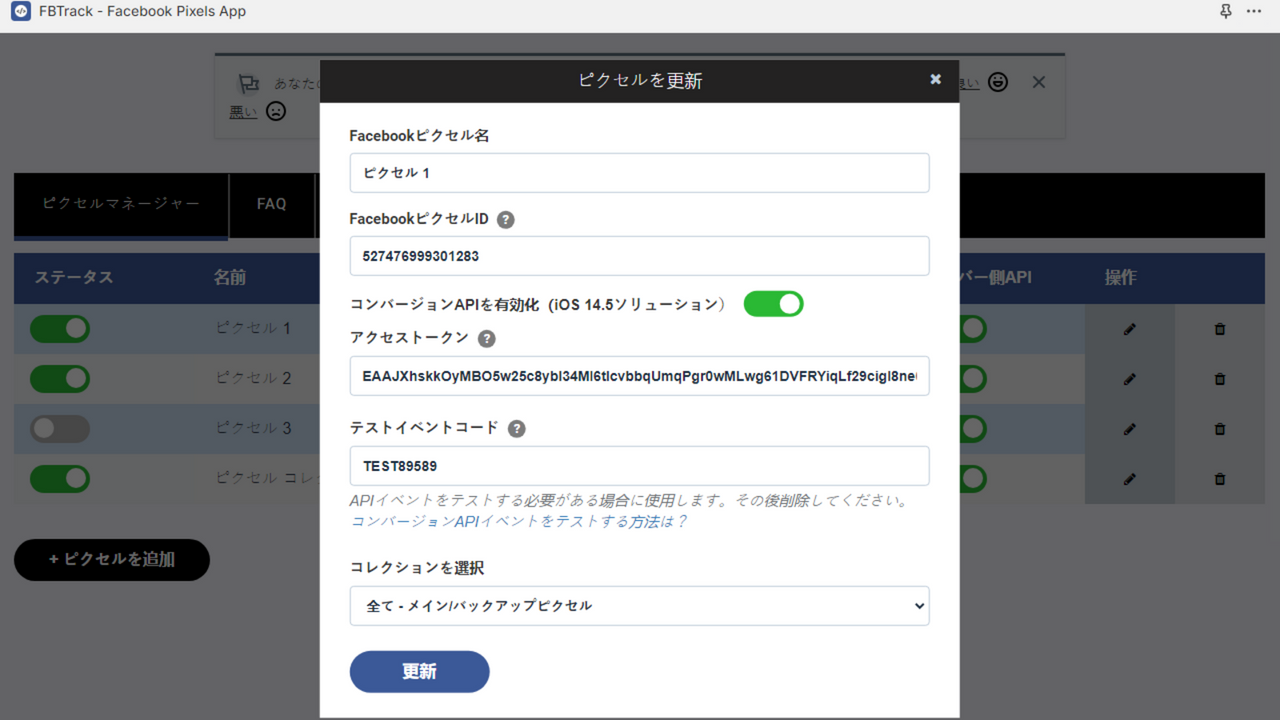Toggle server-side API for ピクセル 2

(x=973, y=379)
